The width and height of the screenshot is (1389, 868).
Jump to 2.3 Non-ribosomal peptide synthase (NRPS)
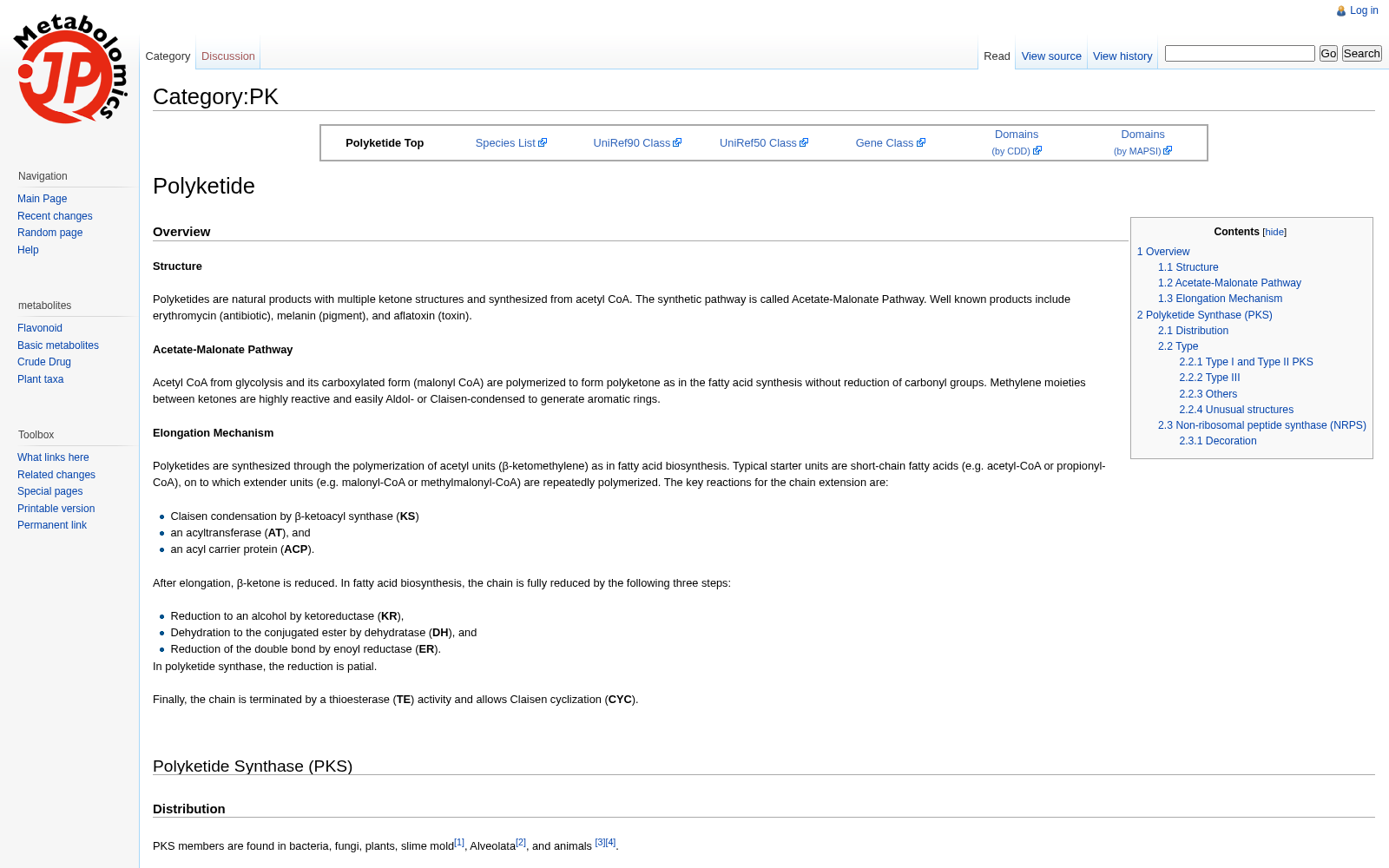tap(1262, 425)
